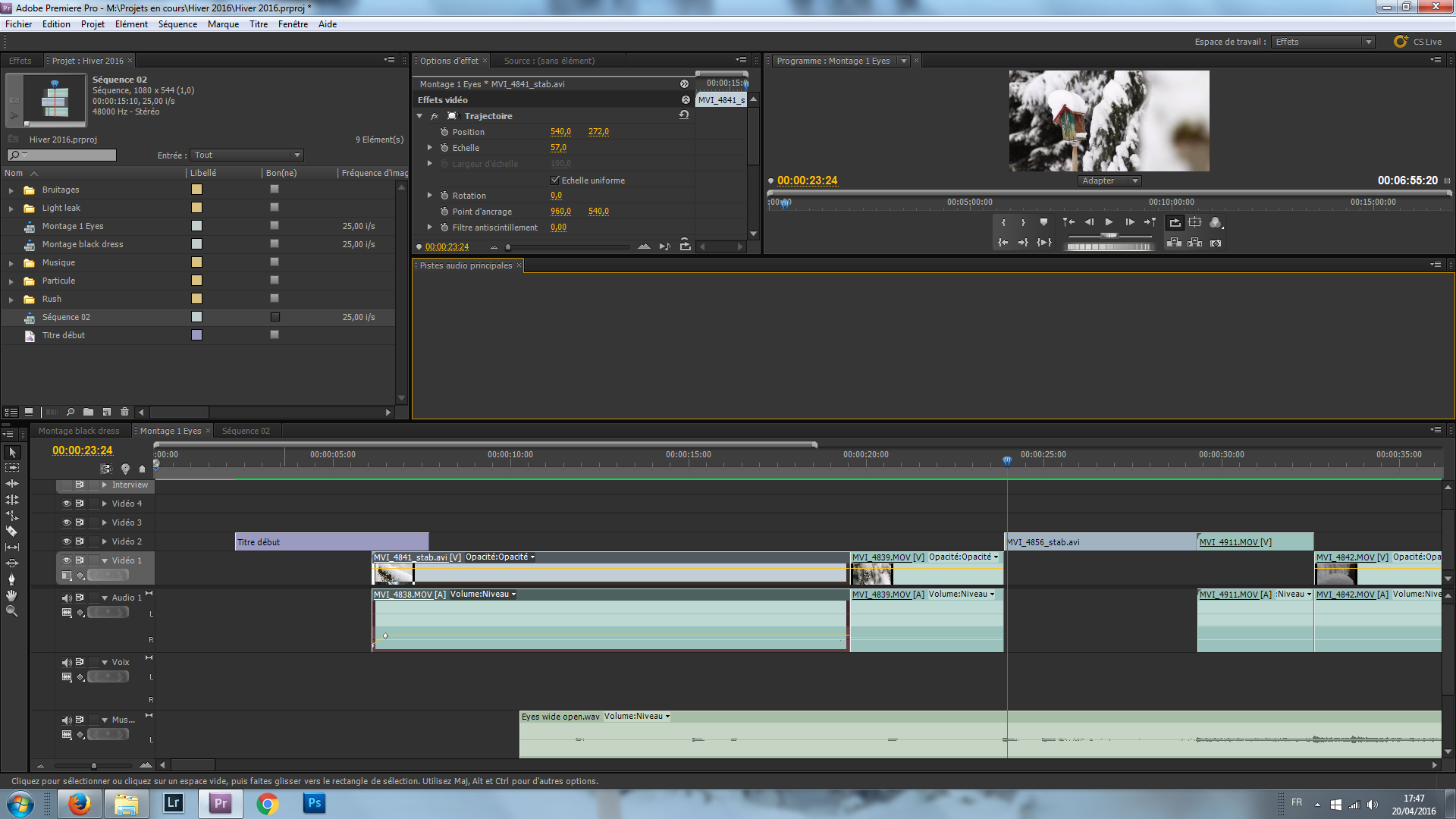The width and height of the screenshot is (1456, 819).
Task: Hide the Vidéo 2 track eye
Action: (x=67, y=541)
